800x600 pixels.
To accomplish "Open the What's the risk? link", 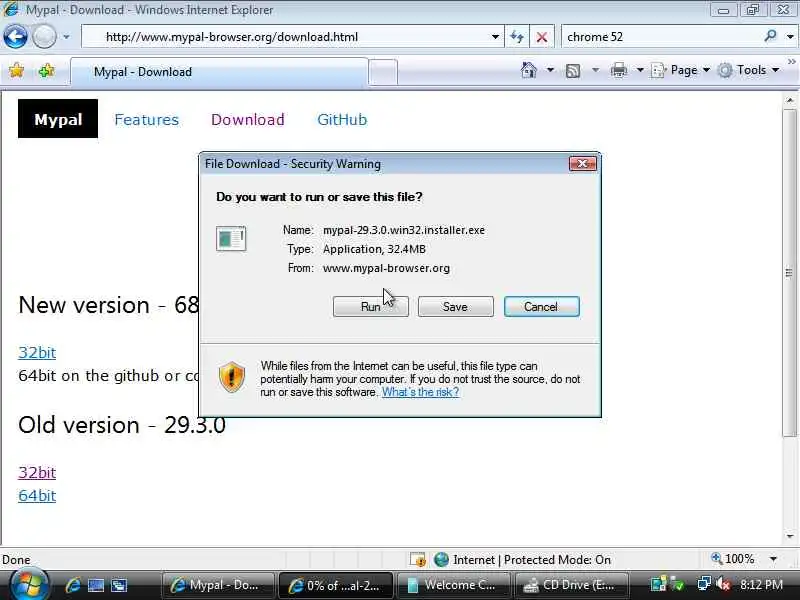I will coord(420,392).
